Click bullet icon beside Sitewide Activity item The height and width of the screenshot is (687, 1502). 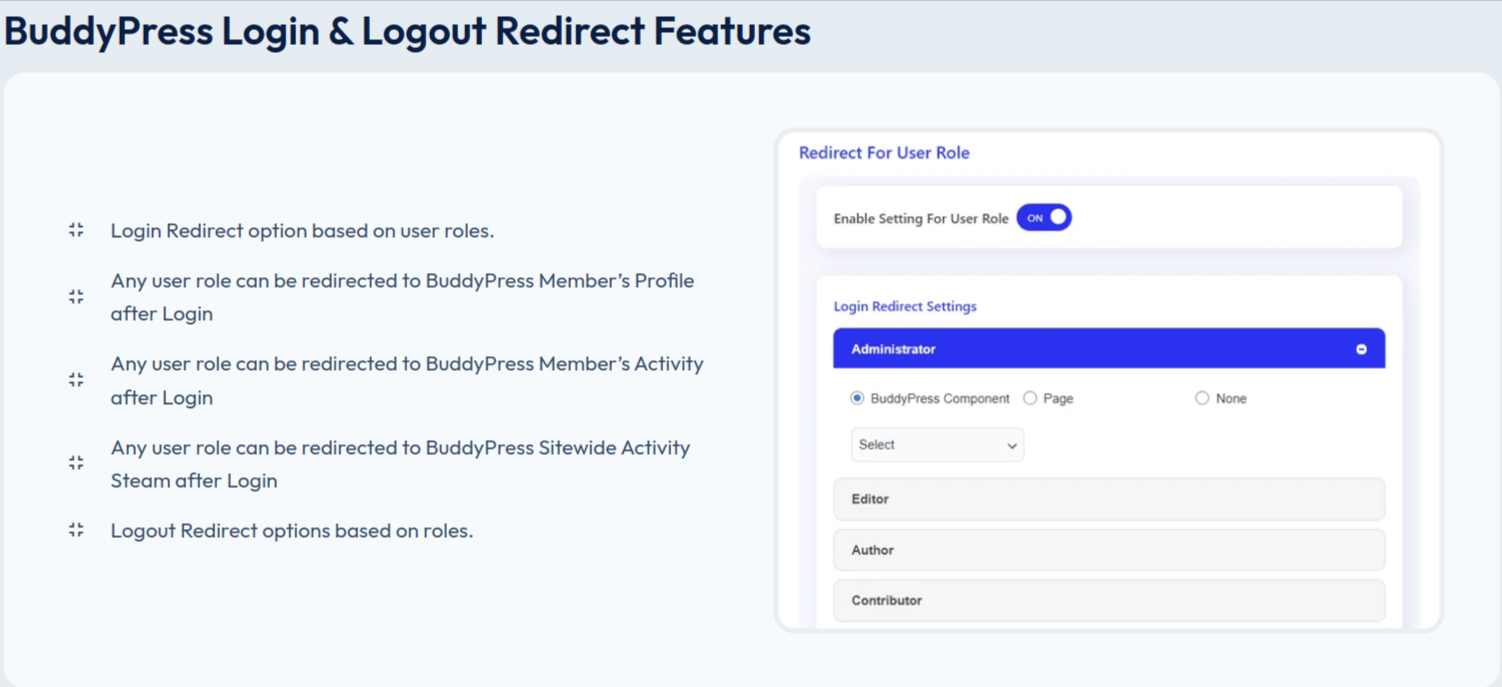tap(76, 463)
